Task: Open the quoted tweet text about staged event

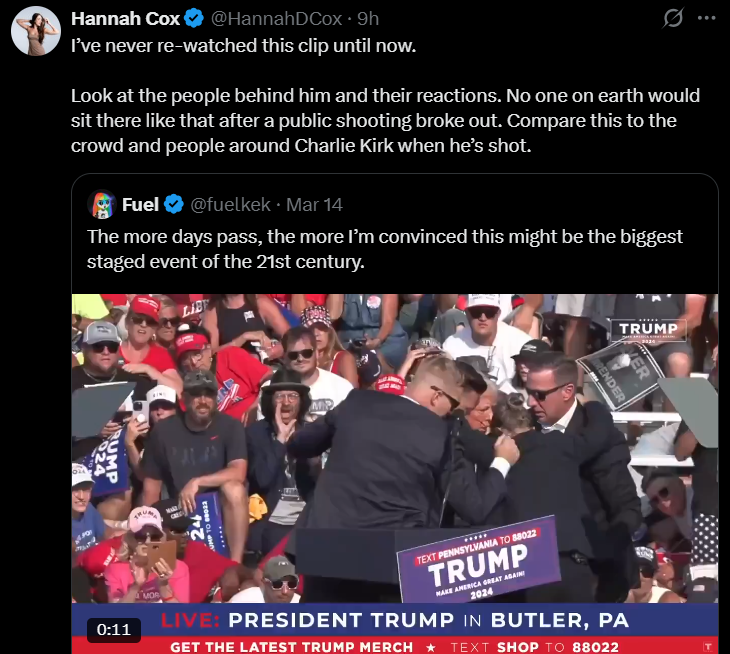Action: tap(385, 249)
